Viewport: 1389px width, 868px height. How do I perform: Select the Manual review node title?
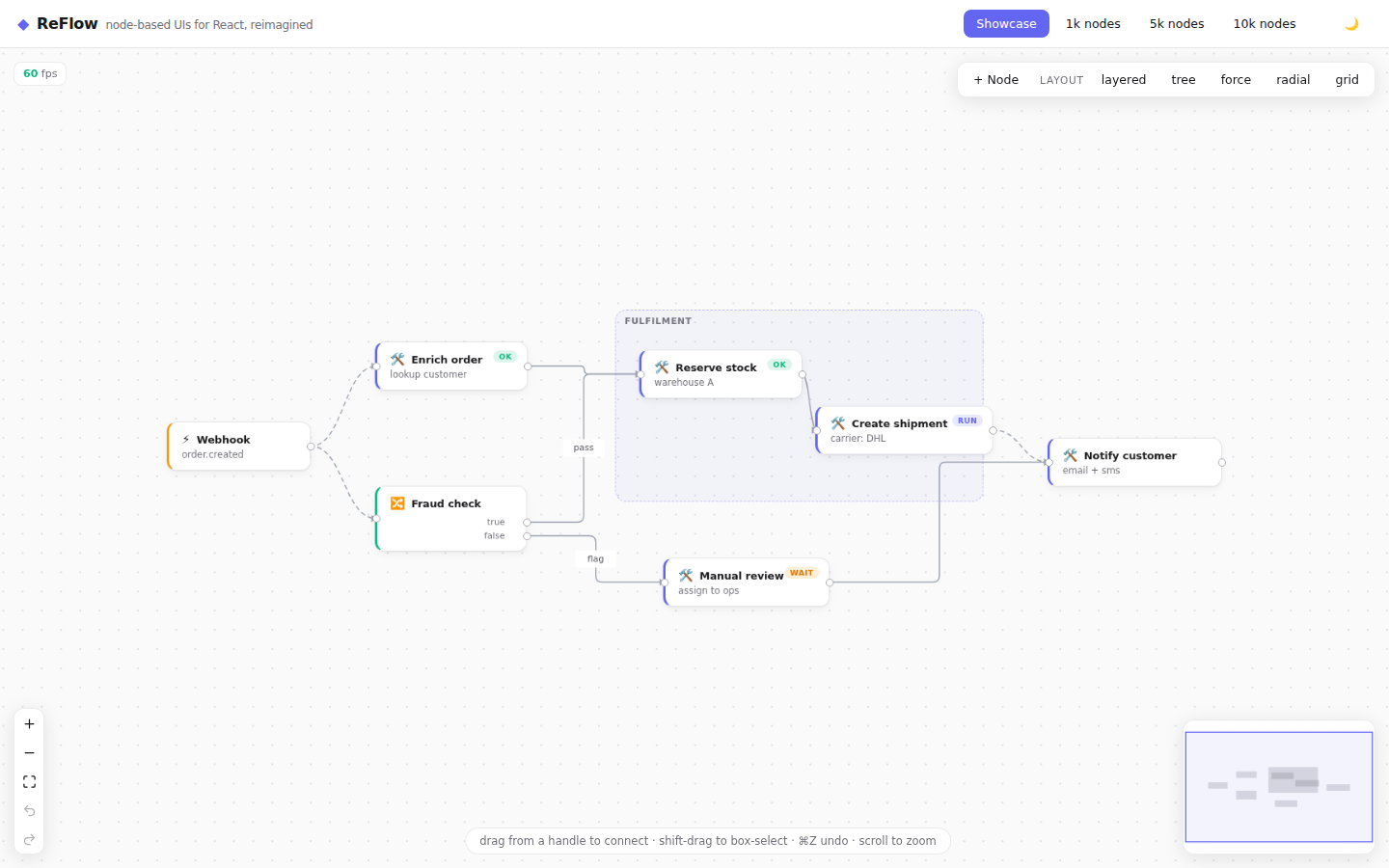742,576
